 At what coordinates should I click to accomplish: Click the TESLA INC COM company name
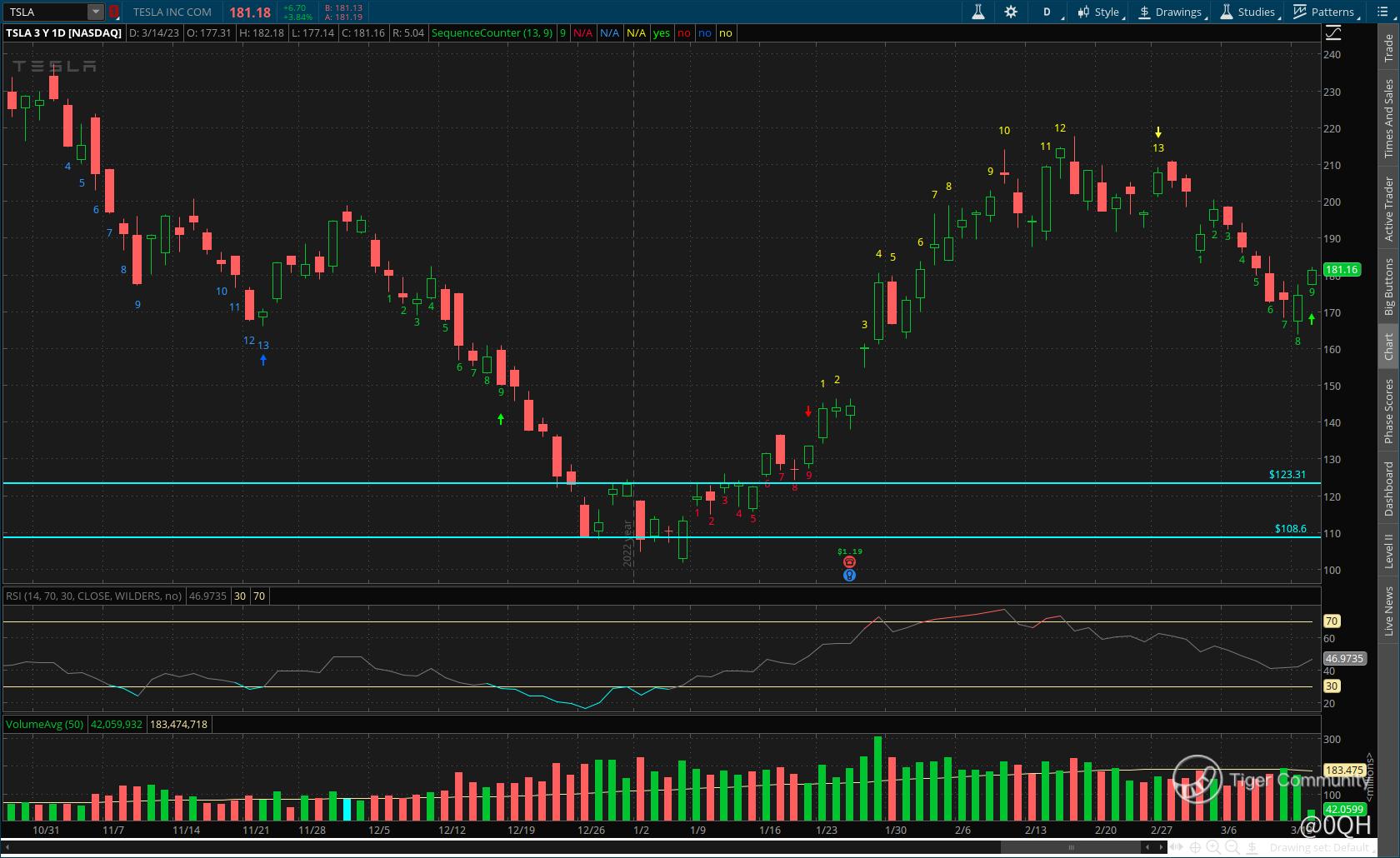pyautogui.click(x=172, y=12)
